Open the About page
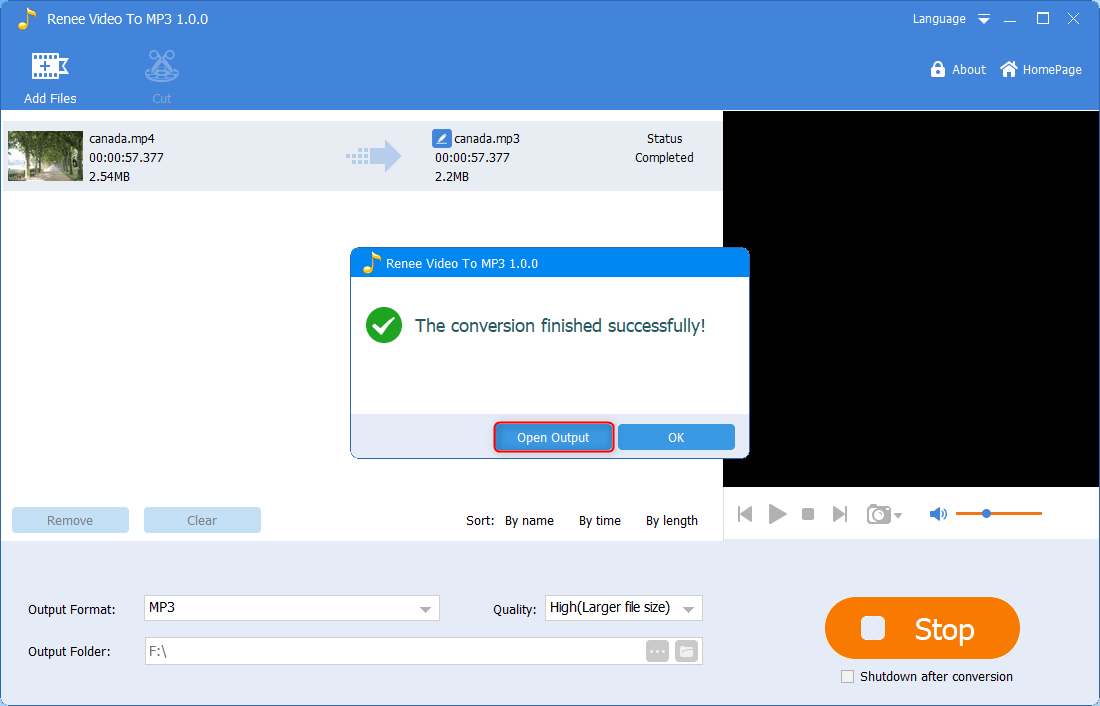This screenshot has width=1100, height=706. (x=958, y=70)
